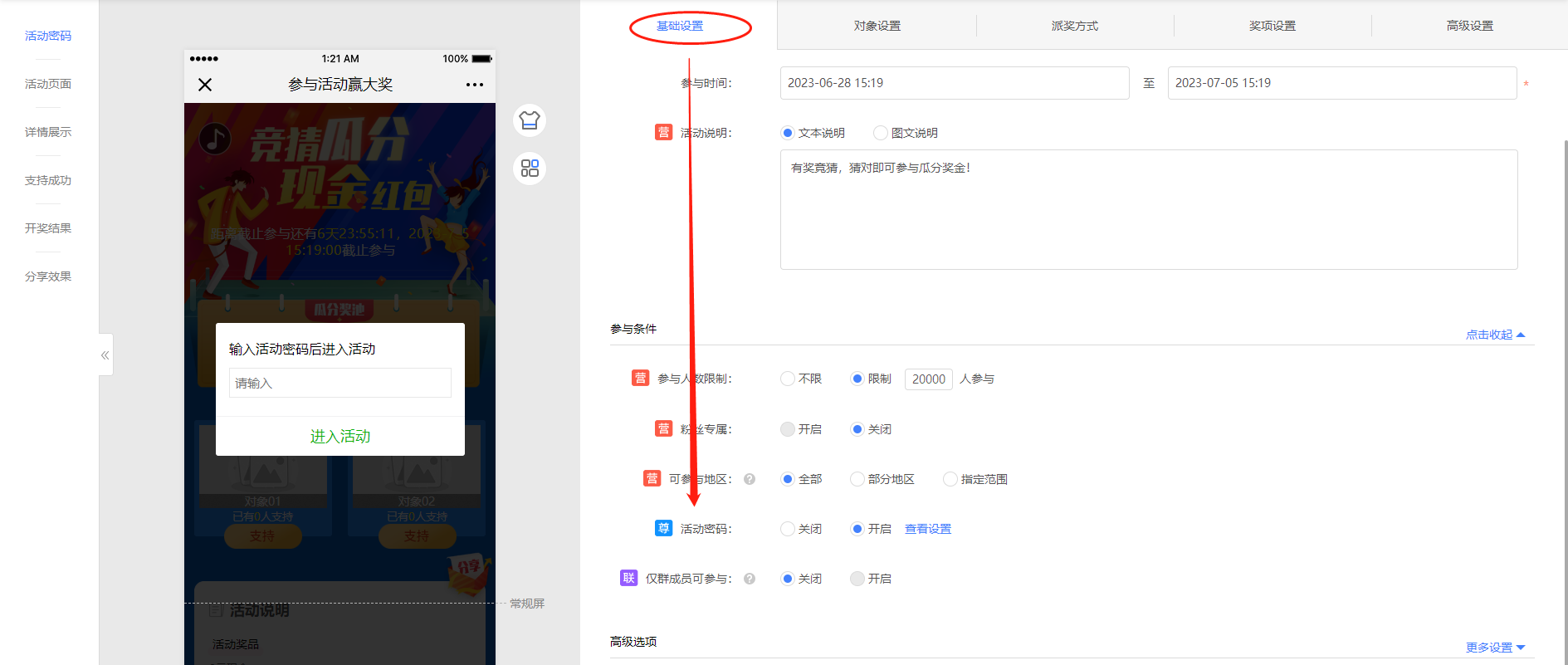Select 不限 for participant limit
This screenshot has width=1568, height=665.
[788, 379]
